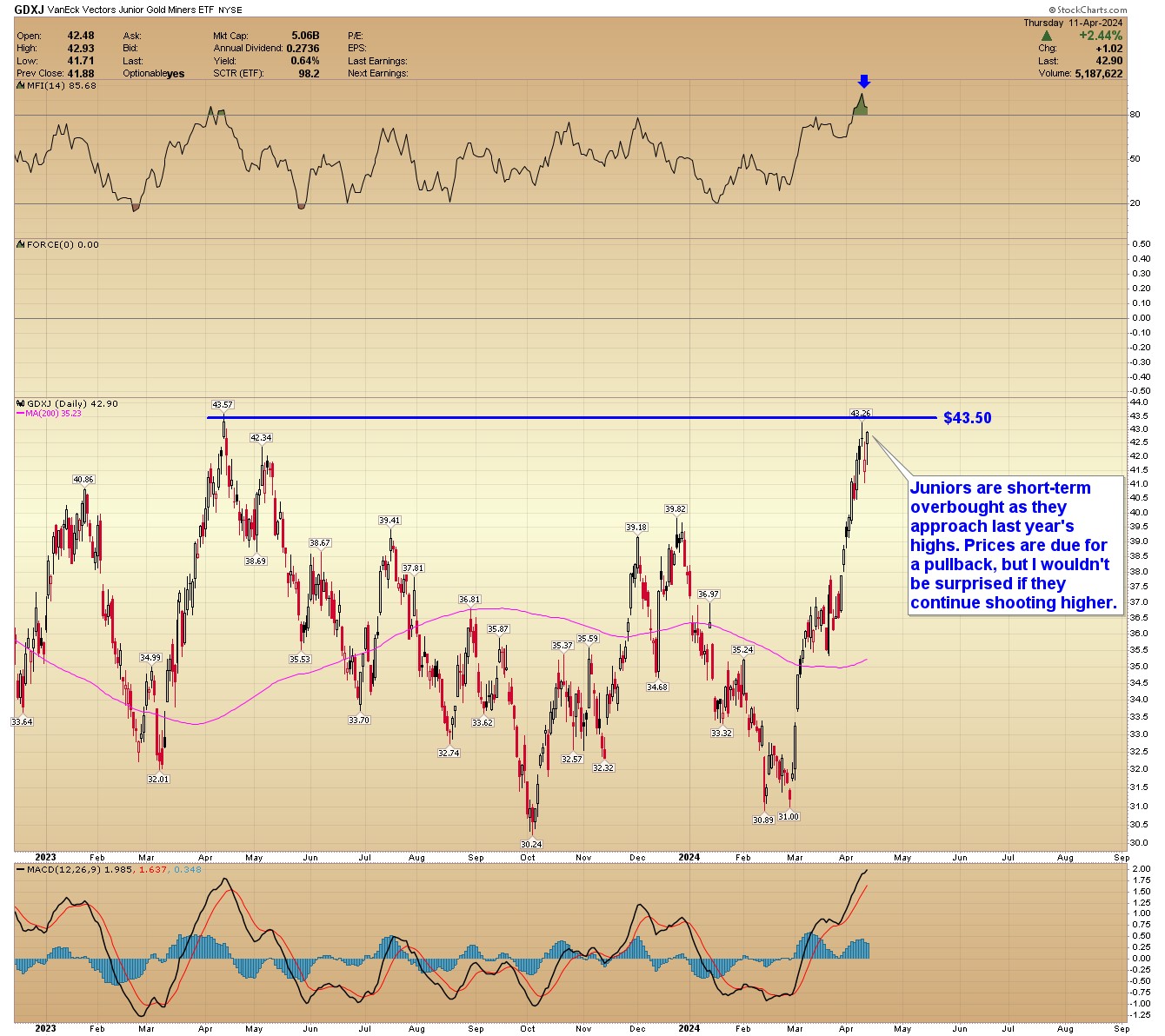The image size is (1165, 1036).
Task: Click the green up-triangle change indicator
Action: 1047,36
